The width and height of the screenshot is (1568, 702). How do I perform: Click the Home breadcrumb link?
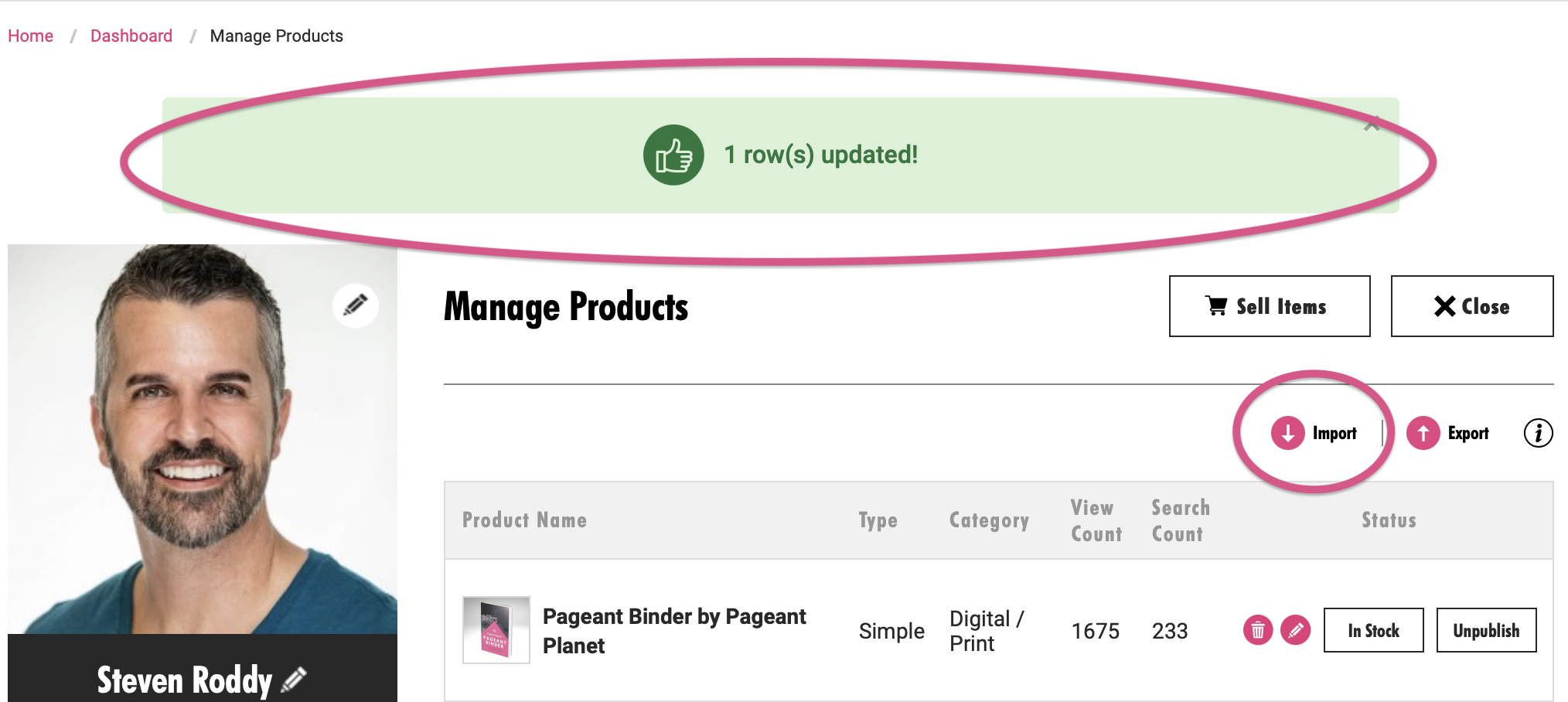click(x=30, y=36)
